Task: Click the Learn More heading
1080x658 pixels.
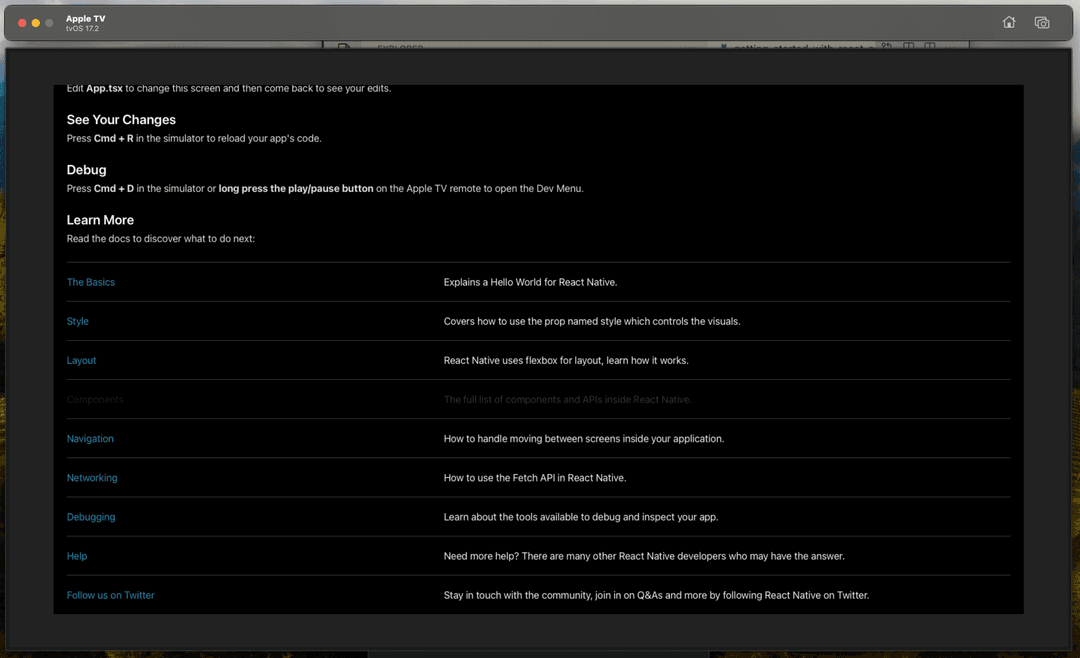Action: click(x=100, y=220)
